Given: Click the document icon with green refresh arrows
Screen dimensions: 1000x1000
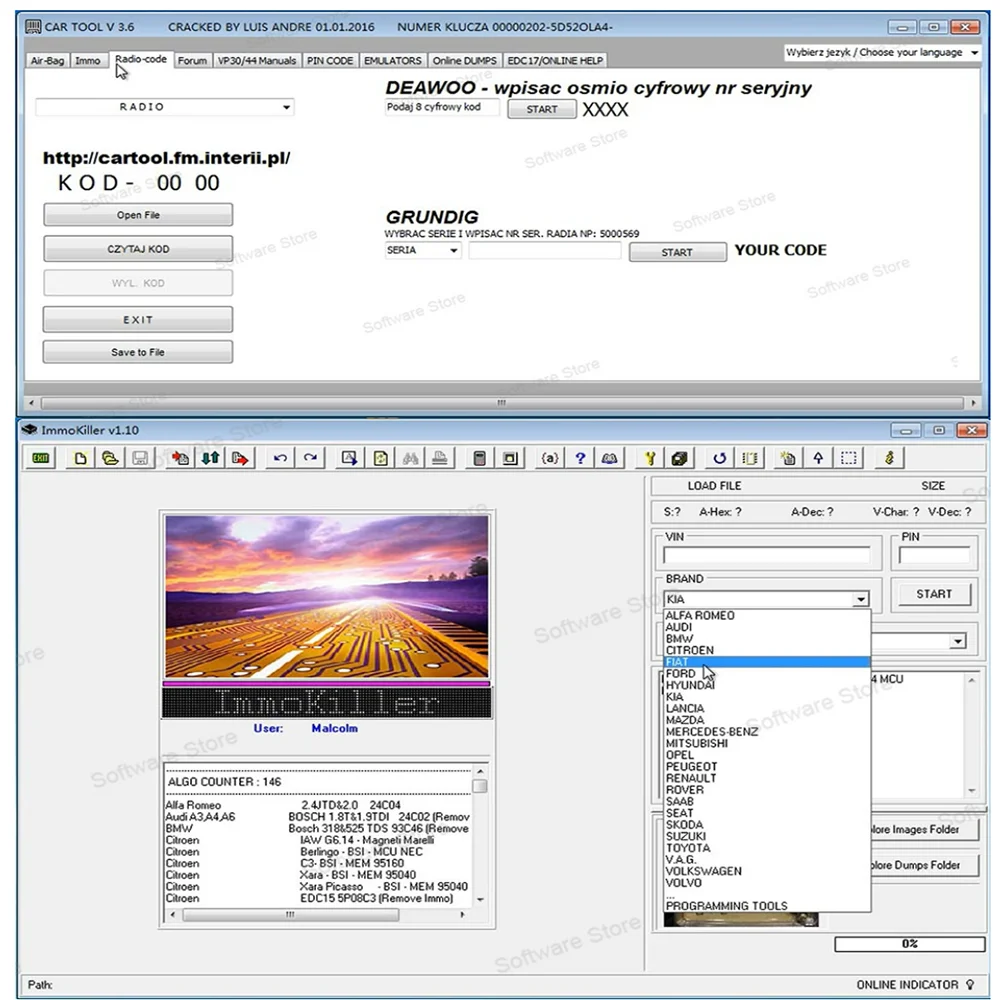Looking at the screenshot, I should coord(381,458).
